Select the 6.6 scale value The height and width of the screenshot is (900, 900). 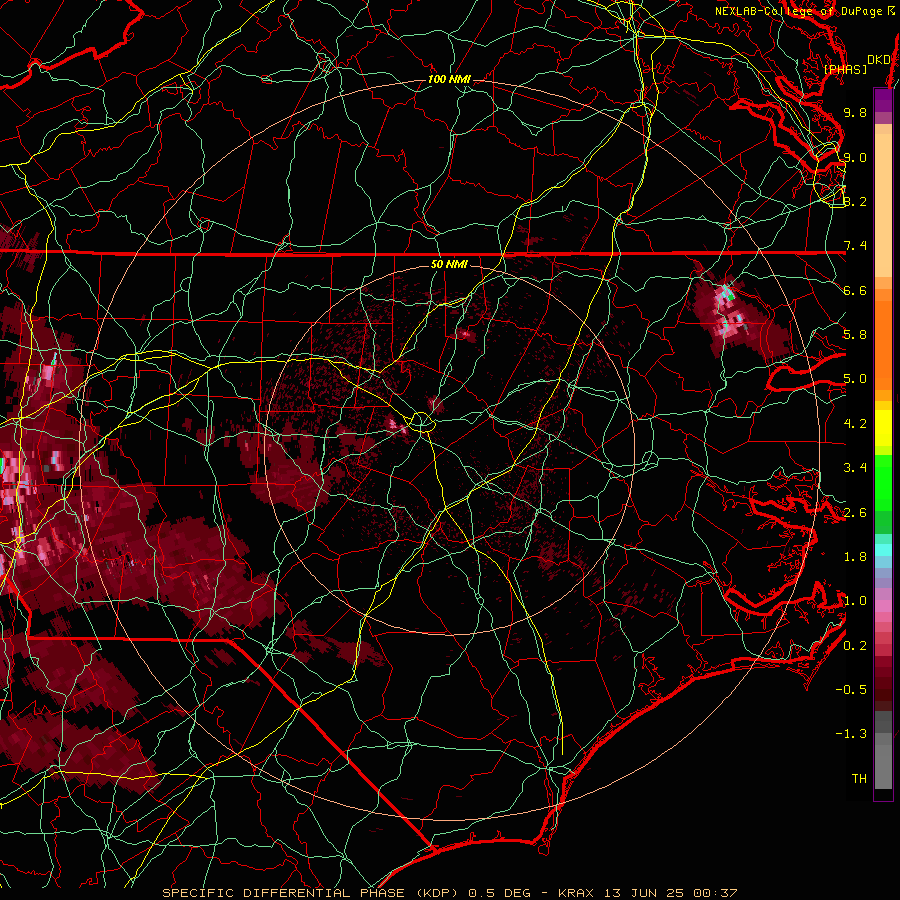(855, 290)
